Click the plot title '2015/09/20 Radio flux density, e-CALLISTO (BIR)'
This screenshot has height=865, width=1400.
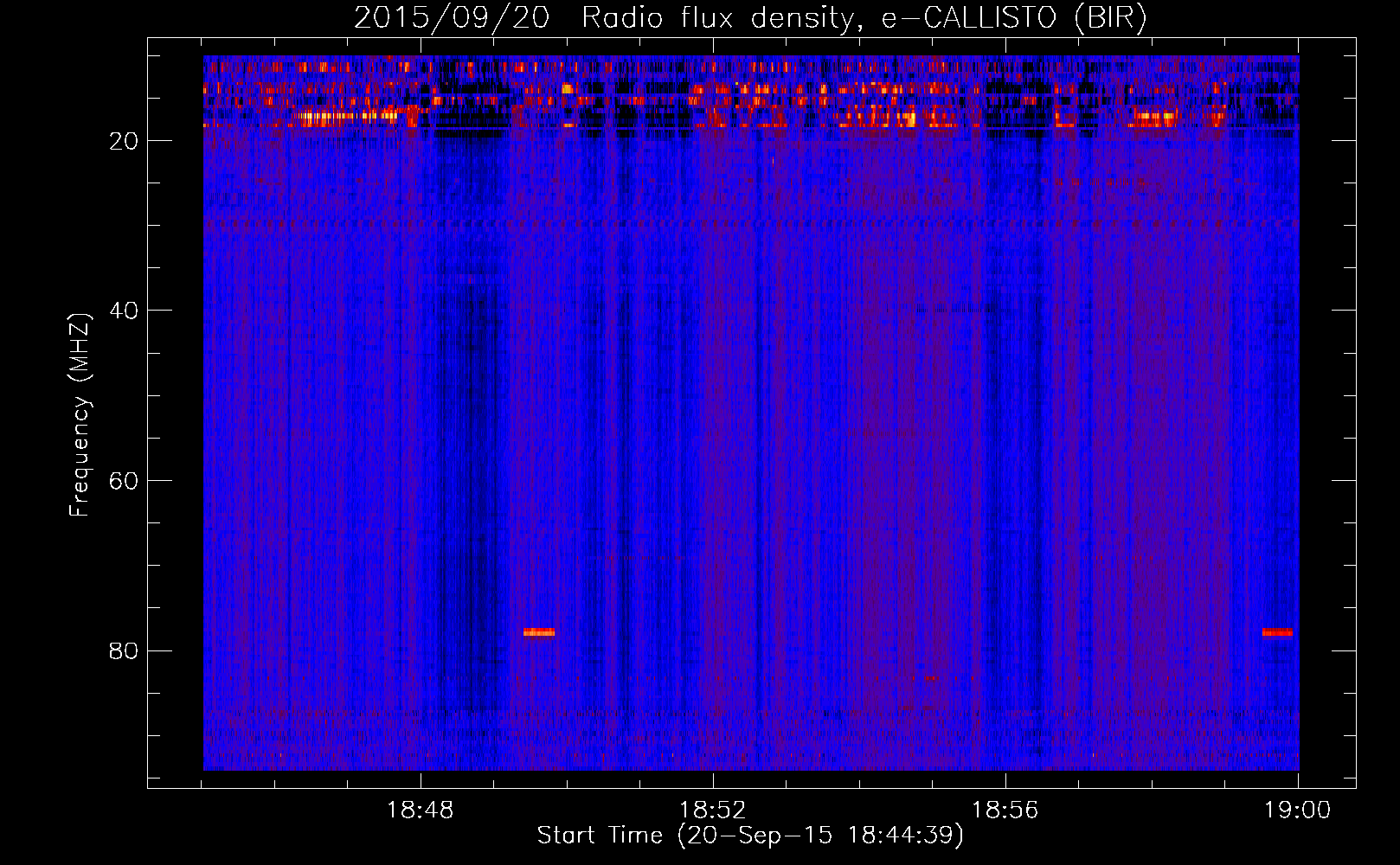click(750, 18)
